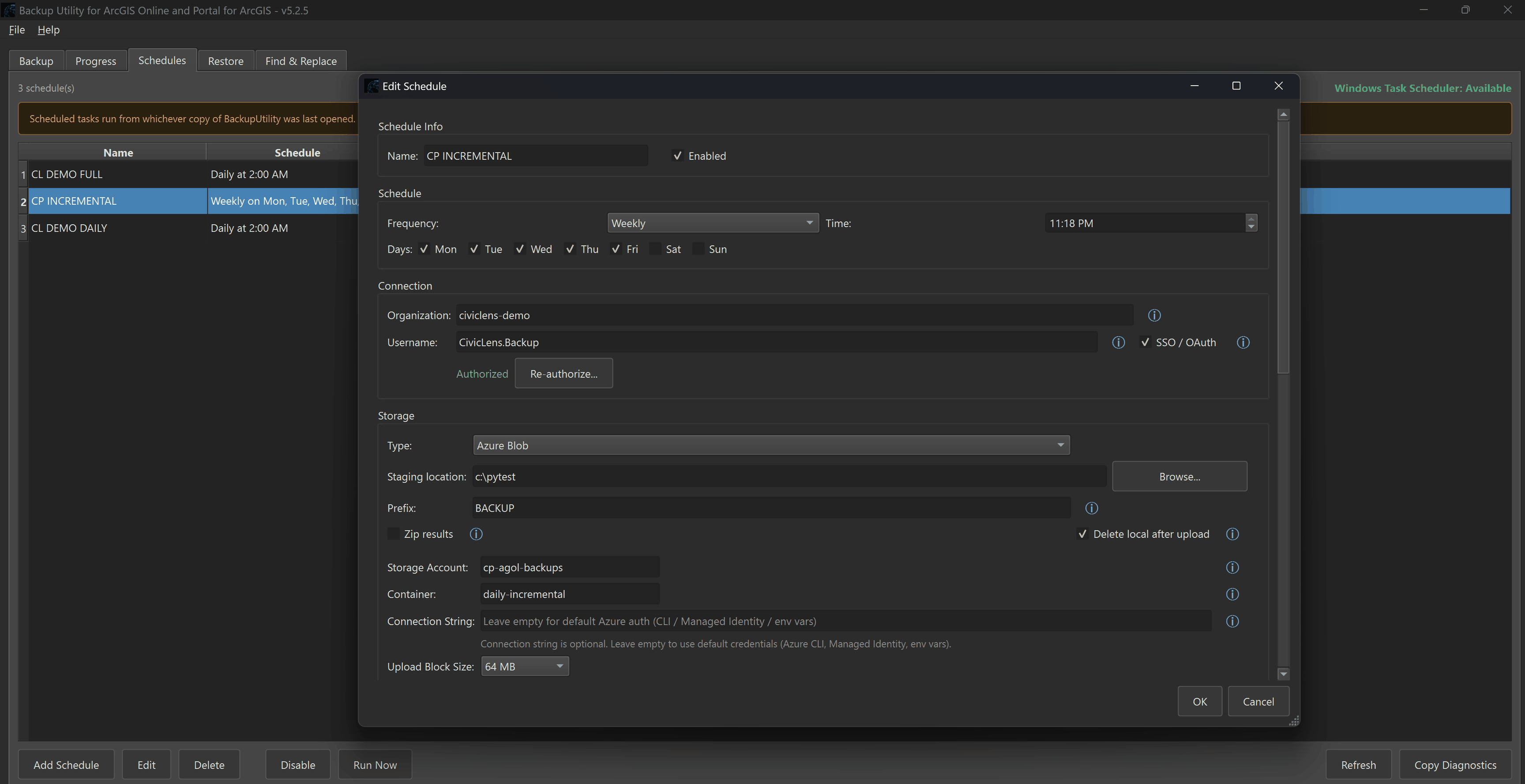
Task: Click the Container input field
Action: pos(570,594)
